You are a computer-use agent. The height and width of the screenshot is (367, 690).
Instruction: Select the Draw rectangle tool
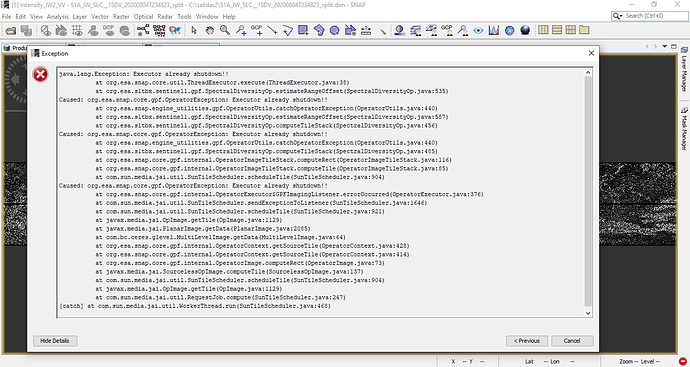coord(303,30)
